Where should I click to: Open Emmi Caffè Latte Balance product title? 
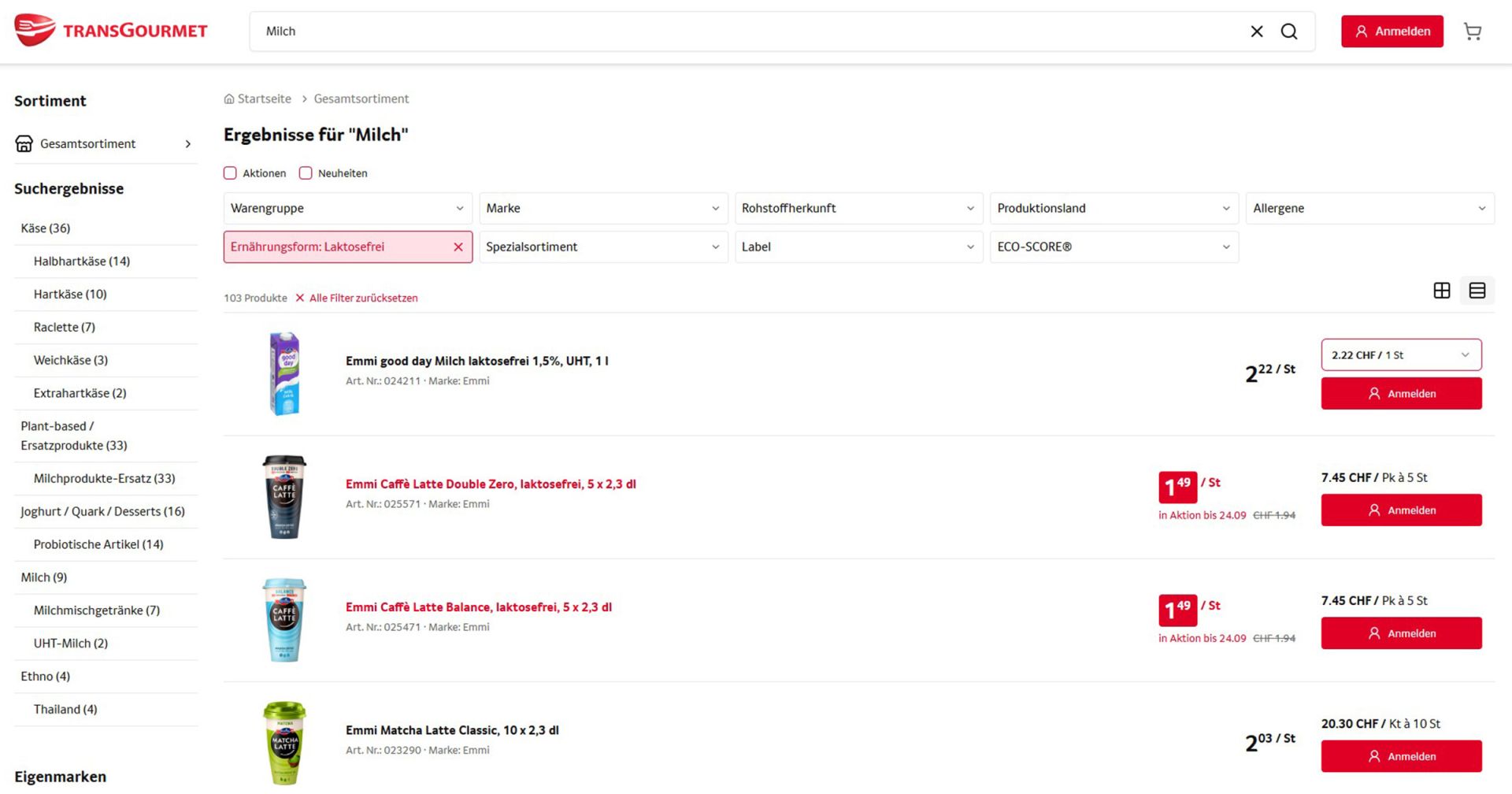pyautogui.click(x=479, y=608)
